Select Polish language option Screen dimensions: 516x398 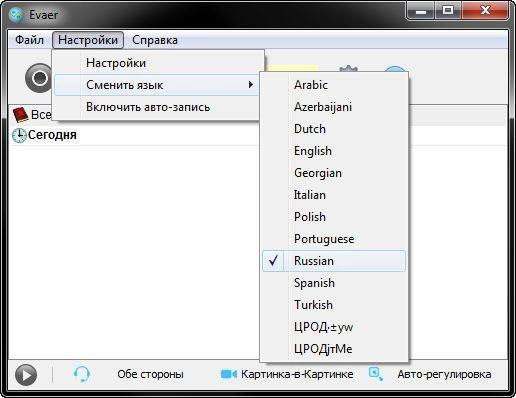click(334, 217)
